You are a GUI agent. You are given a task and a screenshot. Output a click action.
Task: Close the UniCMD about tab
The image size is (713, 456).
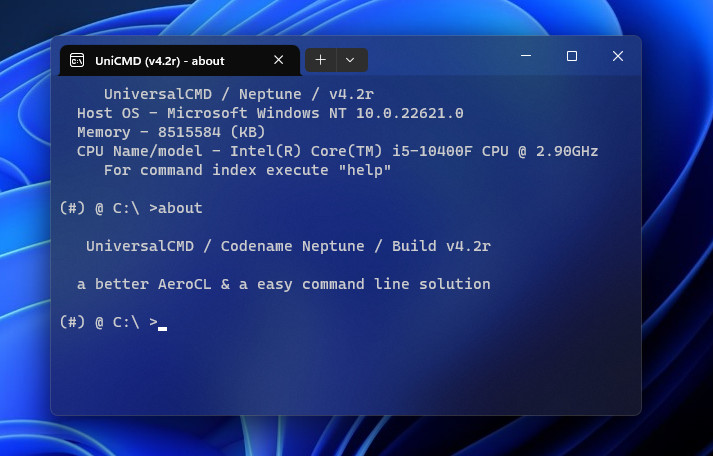pyautogui.click(x=279, y=60)
